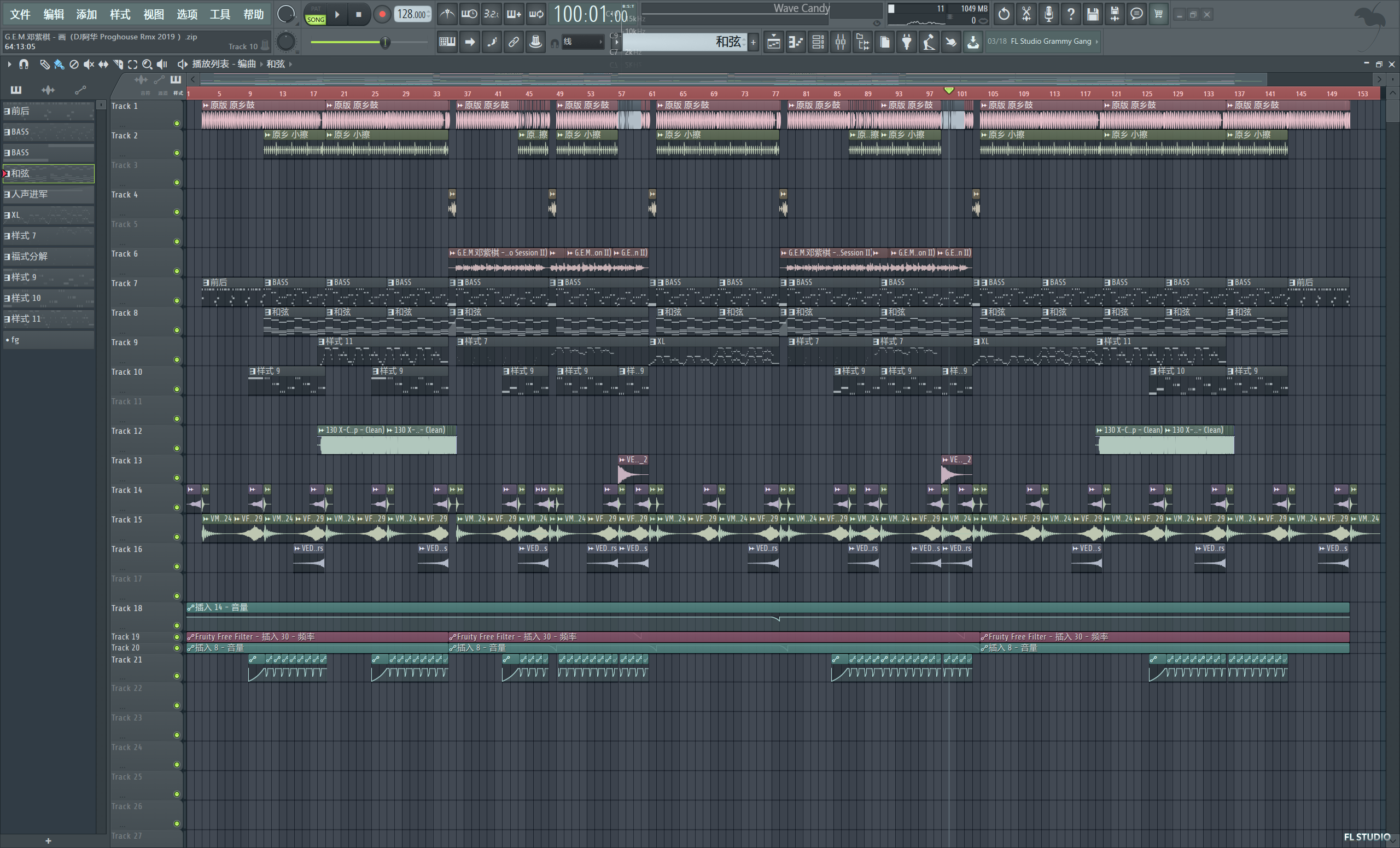Viewport: 1400px width, 848px height.
Task: Mute Track 2 green LED
Action: coord(177,153)
